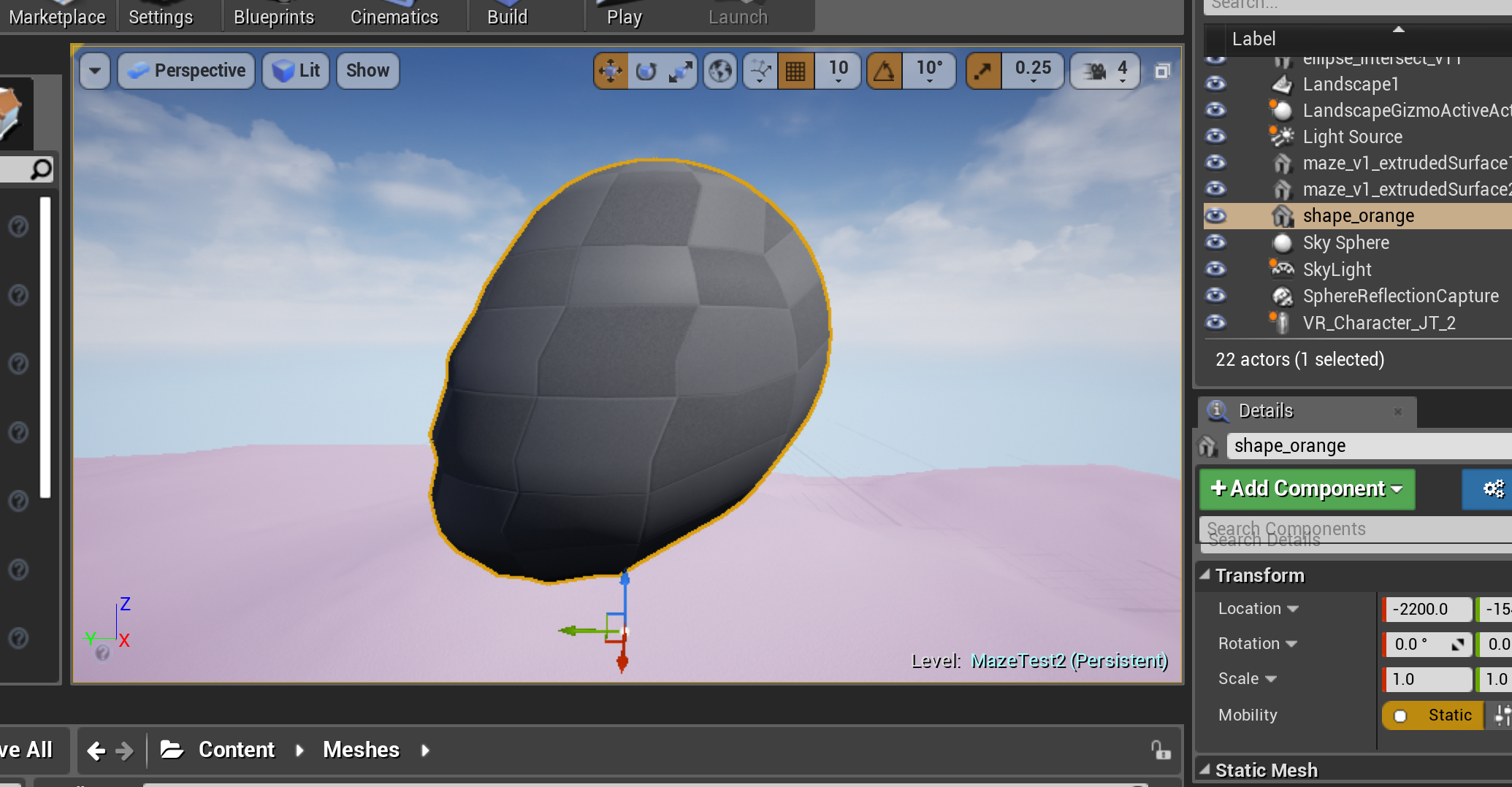Toggle visibility of SkyLight

pyautogui.click(x=1215, y=269)
